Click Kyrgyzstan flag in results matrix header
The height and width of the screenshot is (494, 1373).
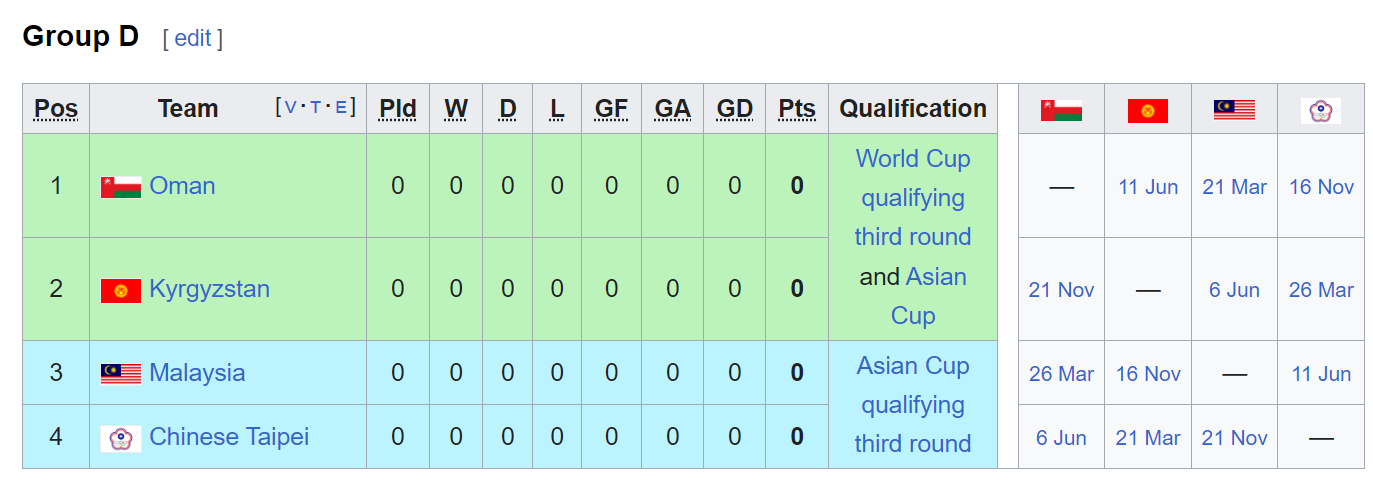point(1147,109)
